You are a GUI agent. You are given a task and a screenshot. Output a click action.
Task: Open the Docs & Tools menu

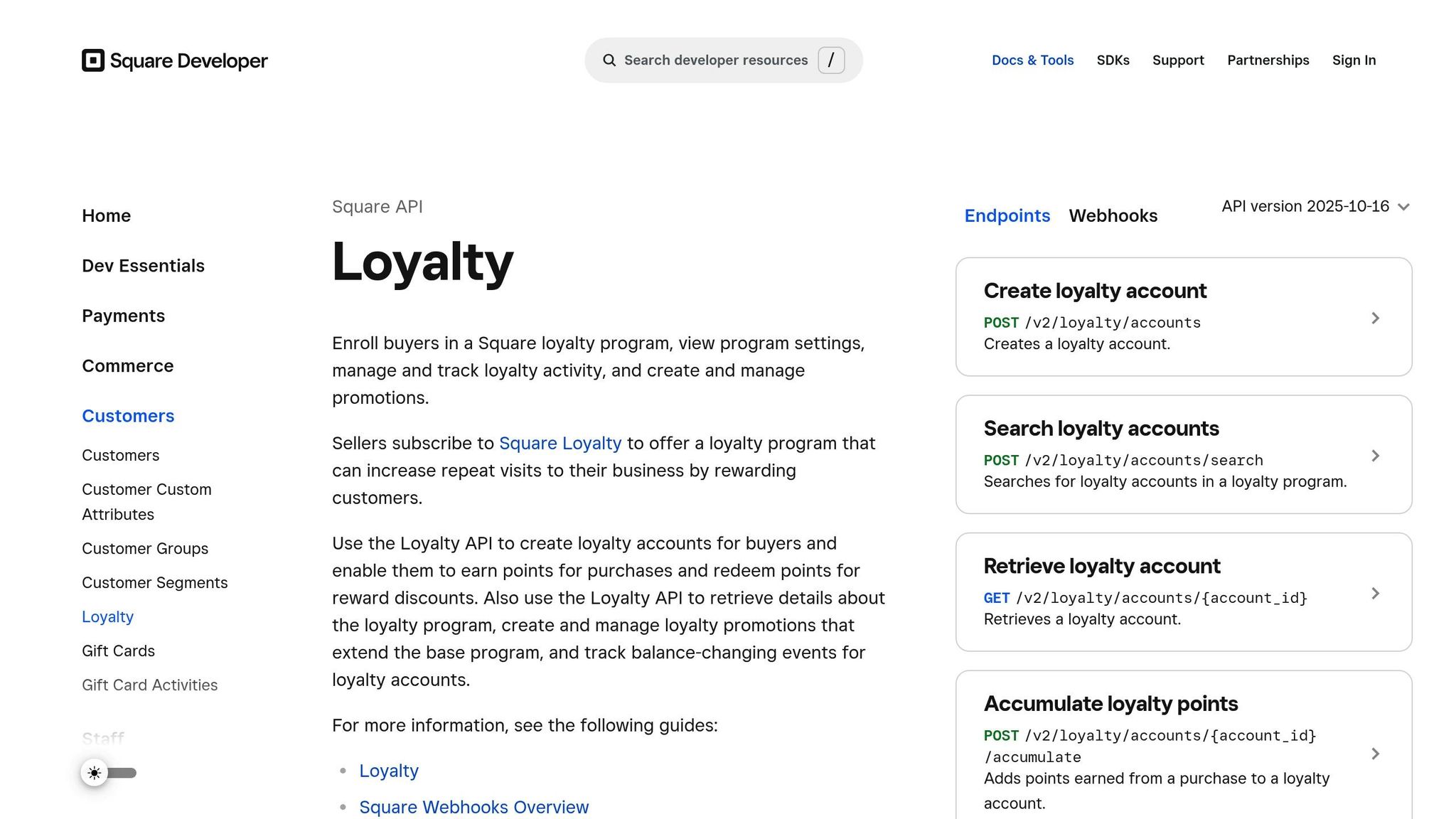[1032, 60]
